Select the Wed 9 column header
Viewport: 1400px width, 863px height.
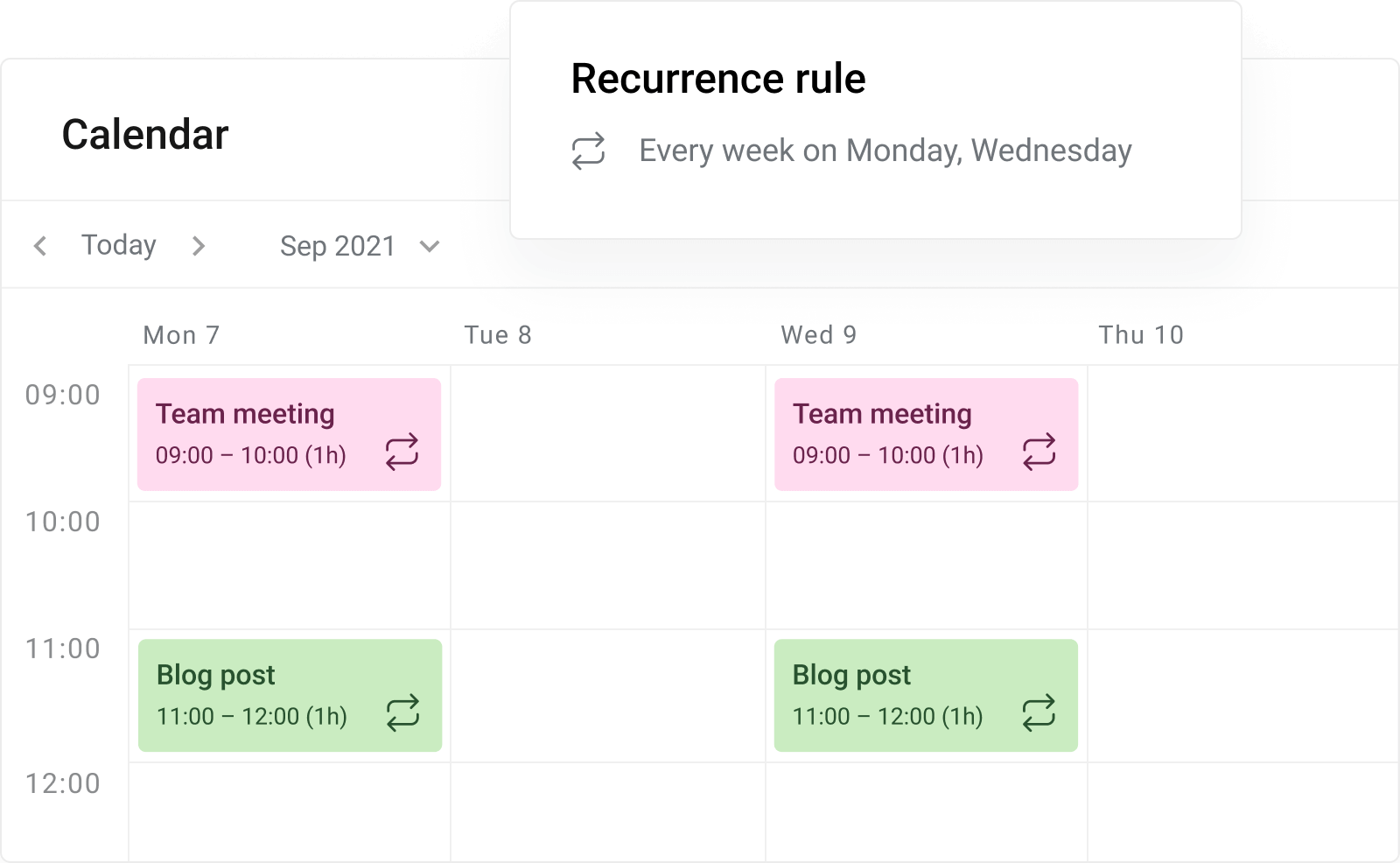tap(817, 334)
